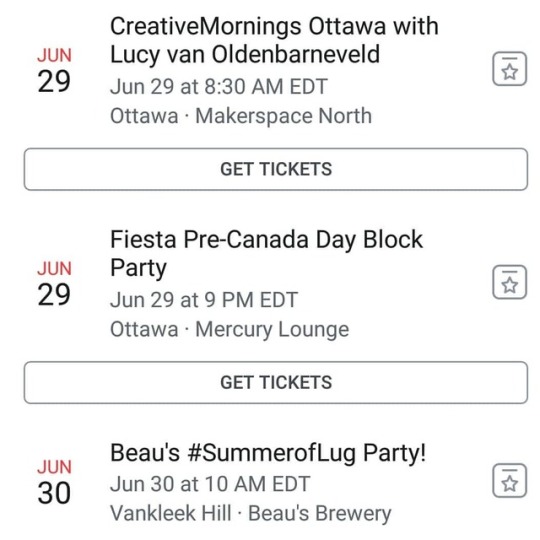Tap the number 29 beside Fiesta event
This screenshot has height=540, width=540.
(54, 295)
